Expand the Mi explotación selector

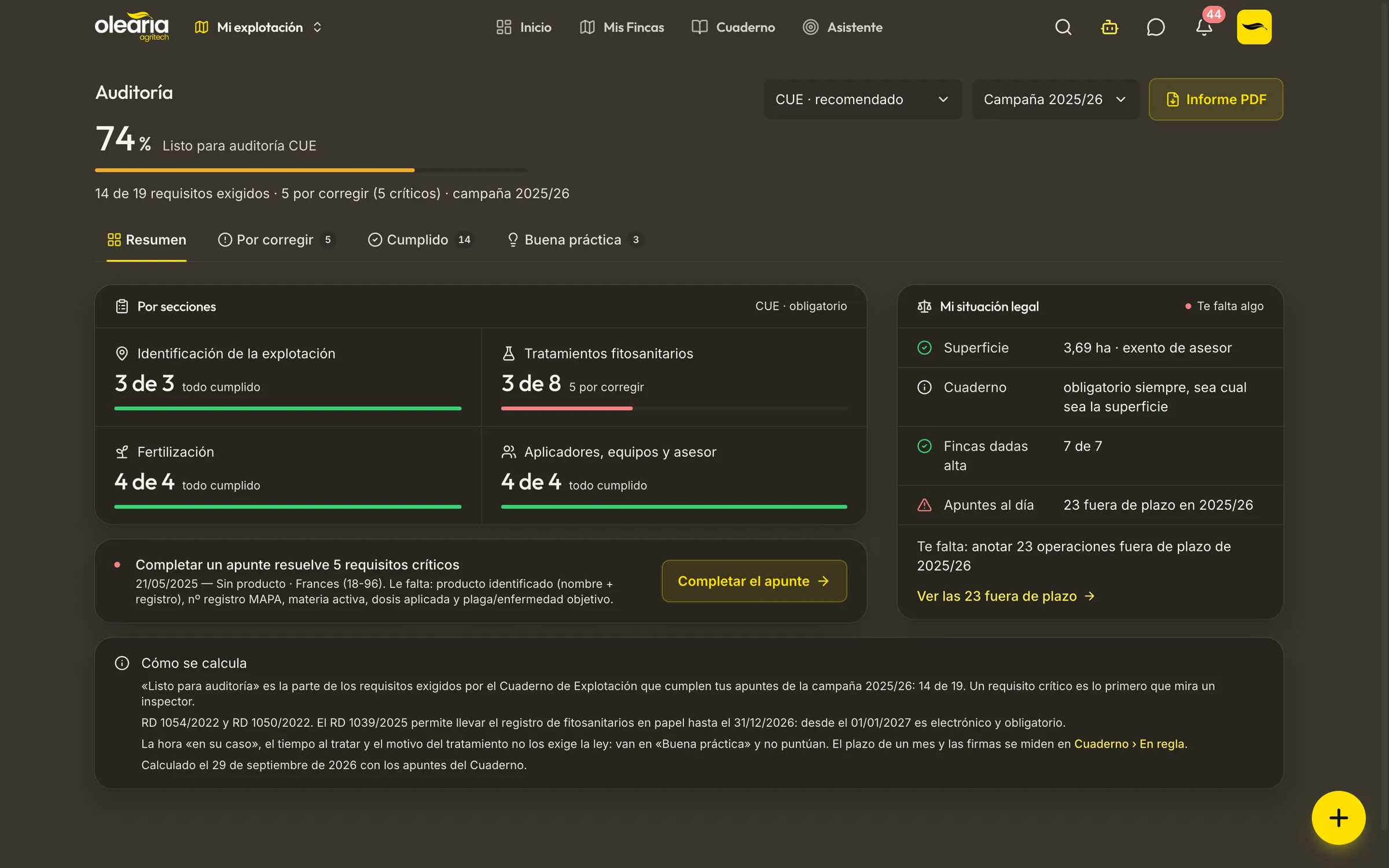(258, 27)
